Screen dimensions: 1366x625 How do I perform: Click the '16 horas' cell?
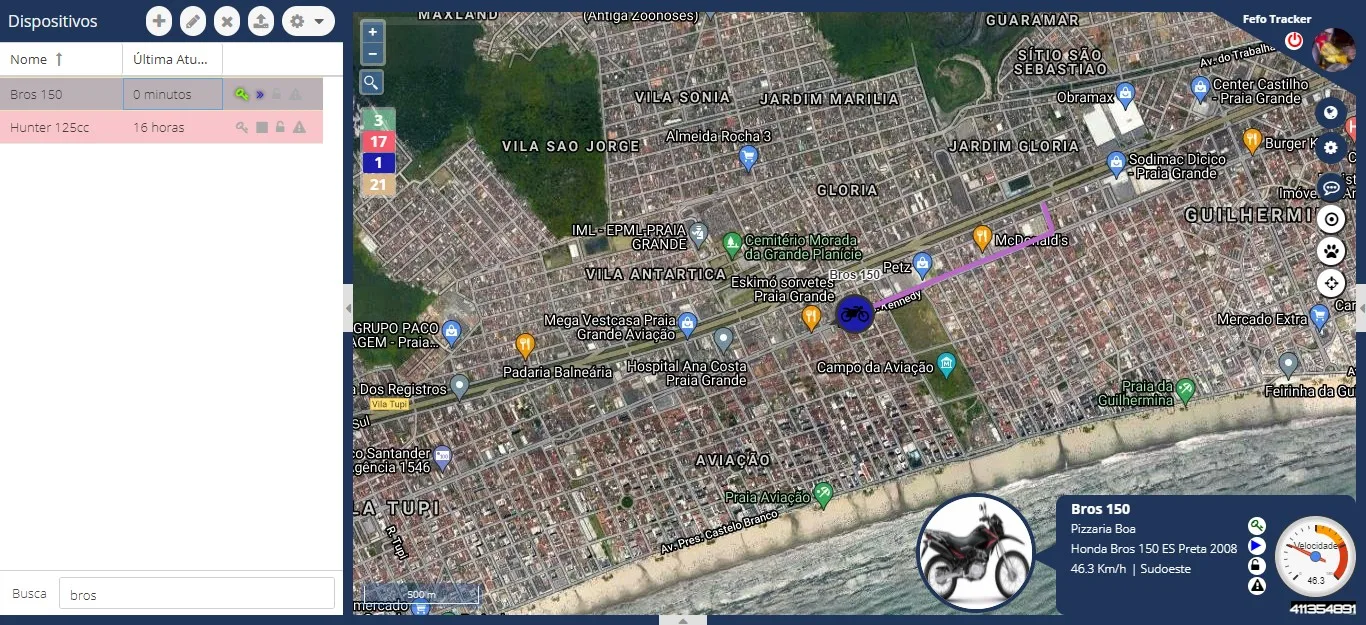tap(172, 127)
